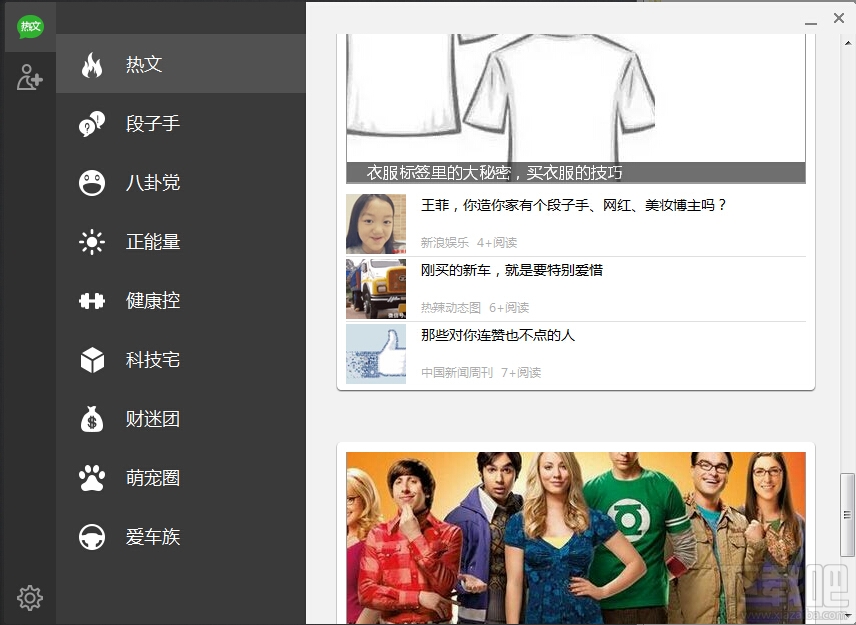Click the 4+阅读 read count
The image size is (856, 625).
point(497,242)
